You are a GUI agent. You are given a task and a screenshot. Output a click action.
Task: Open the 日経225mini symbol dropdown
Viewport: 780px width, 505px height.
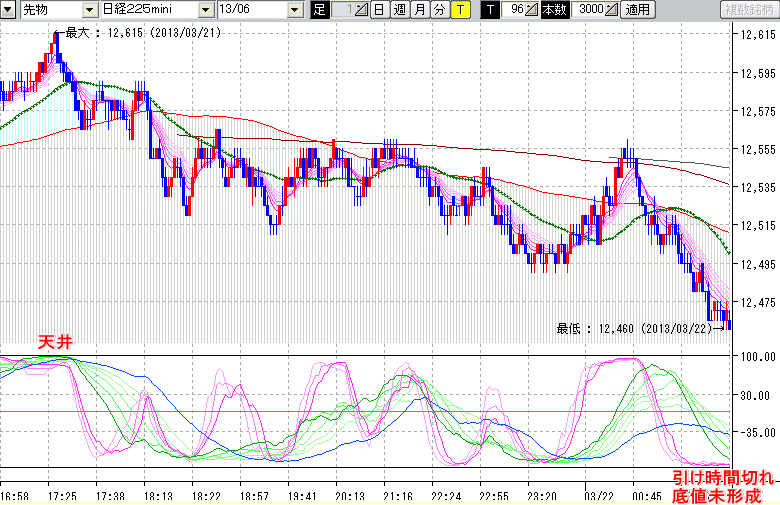tap(205, 10)
